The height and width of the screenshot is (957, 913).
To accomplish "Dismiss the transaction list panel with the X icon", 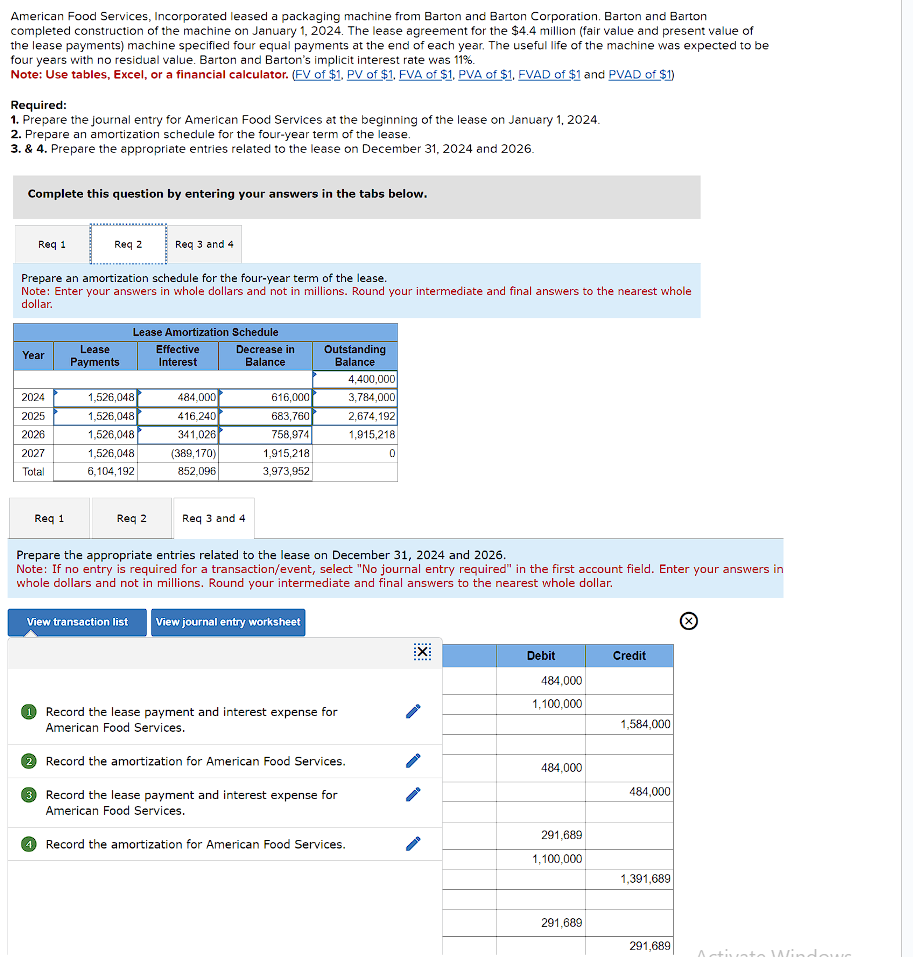I will point(421,651).
